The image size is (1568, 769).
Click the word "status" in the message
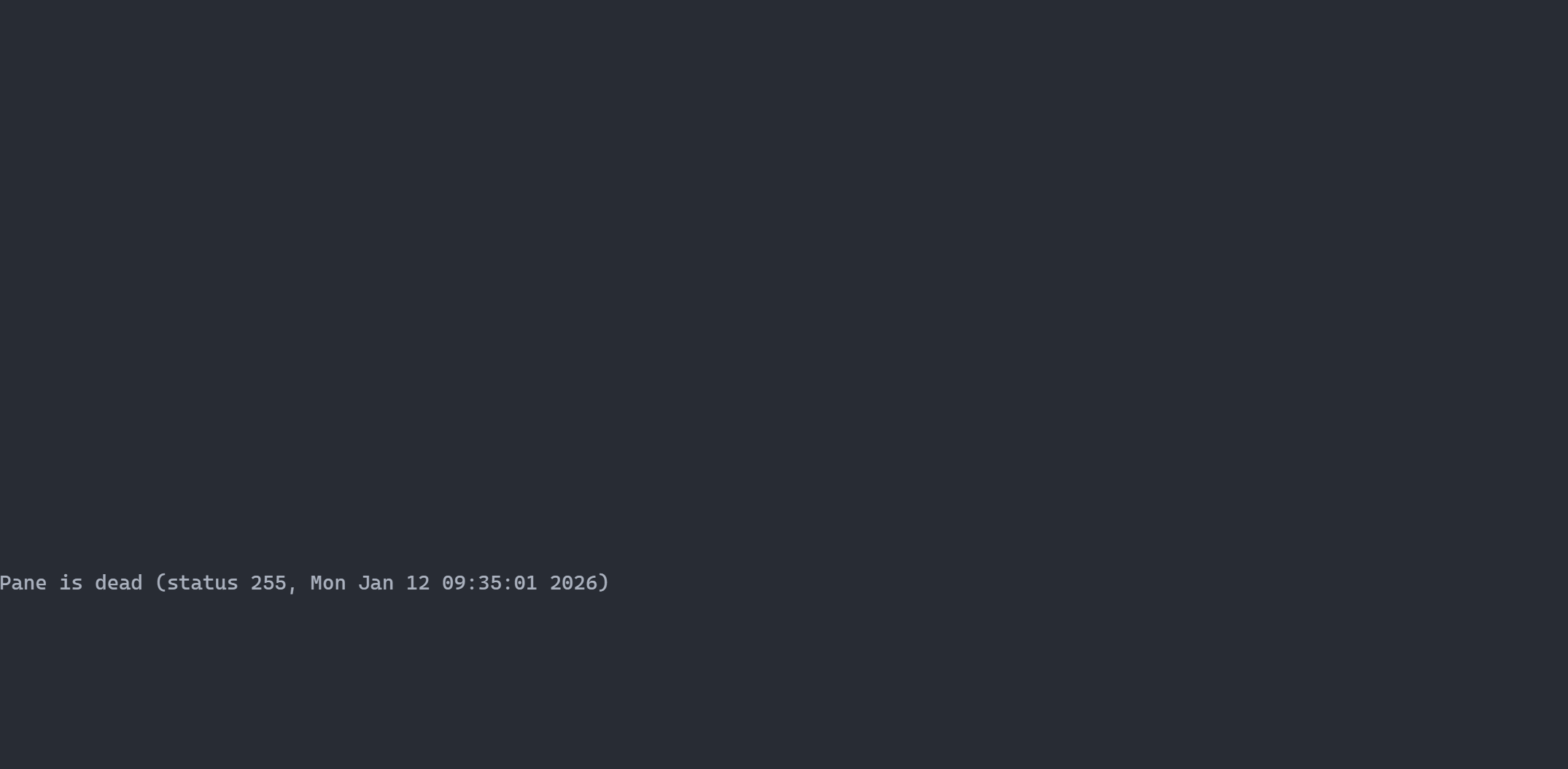point(203,583)
